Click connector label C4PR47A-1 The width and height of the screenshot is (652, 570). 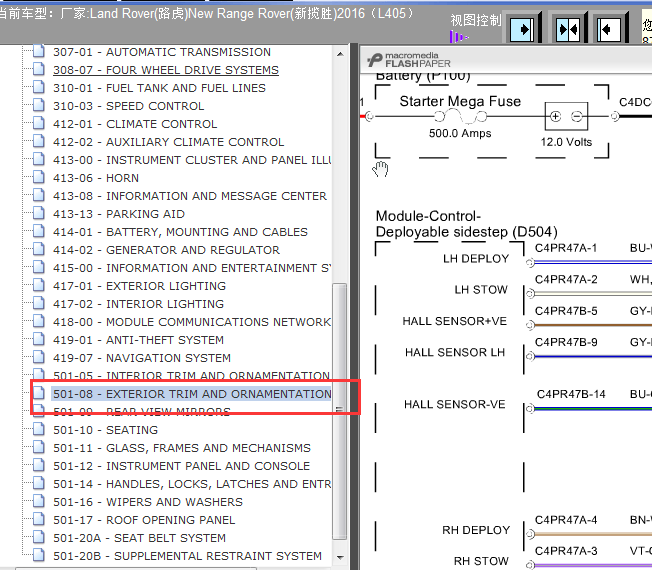566,248
